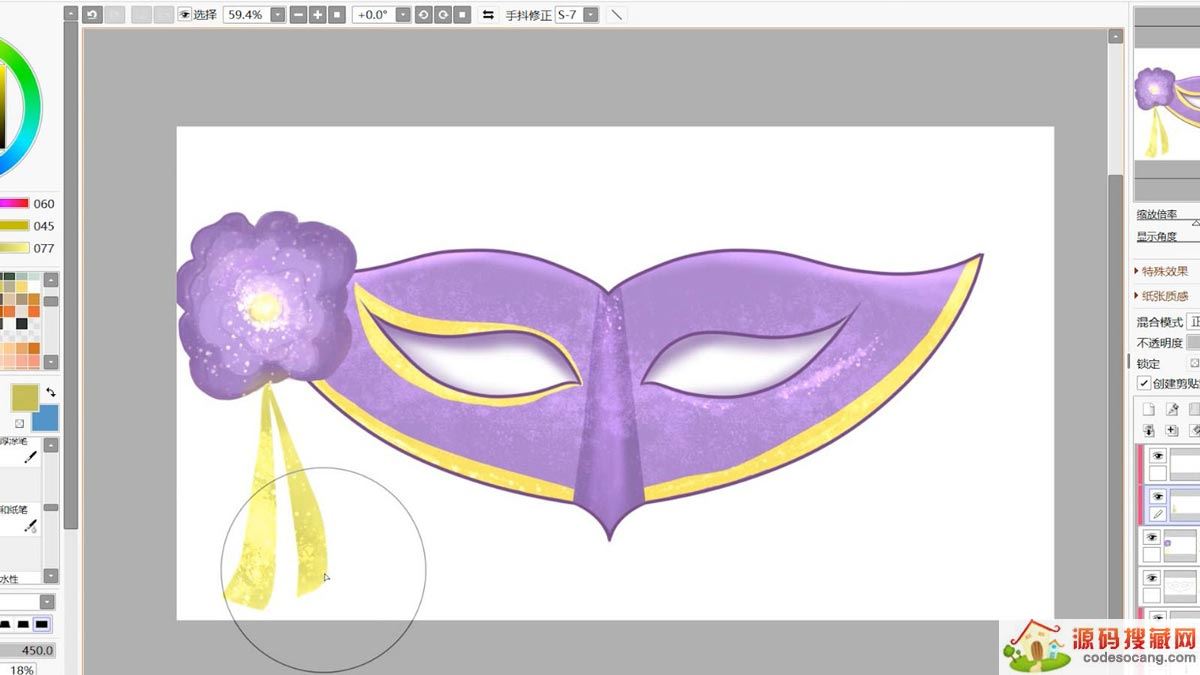The image size is (1200, 675).
Task: Click the undo arrow in top toolbar
Action: tap(92, 15)
